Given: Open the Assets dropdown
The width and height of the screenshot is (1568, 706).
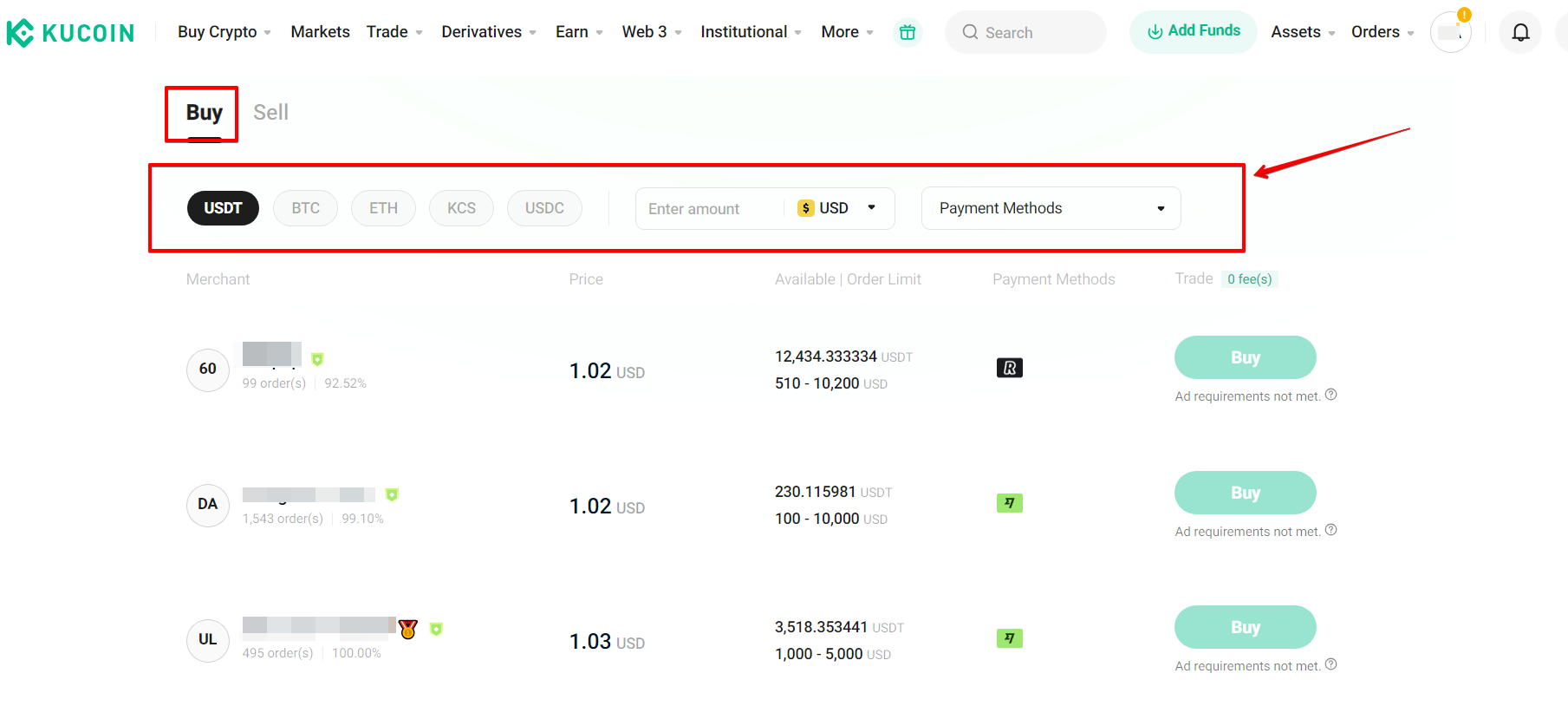Looking at the screenshot, I should coord(1303,32).
